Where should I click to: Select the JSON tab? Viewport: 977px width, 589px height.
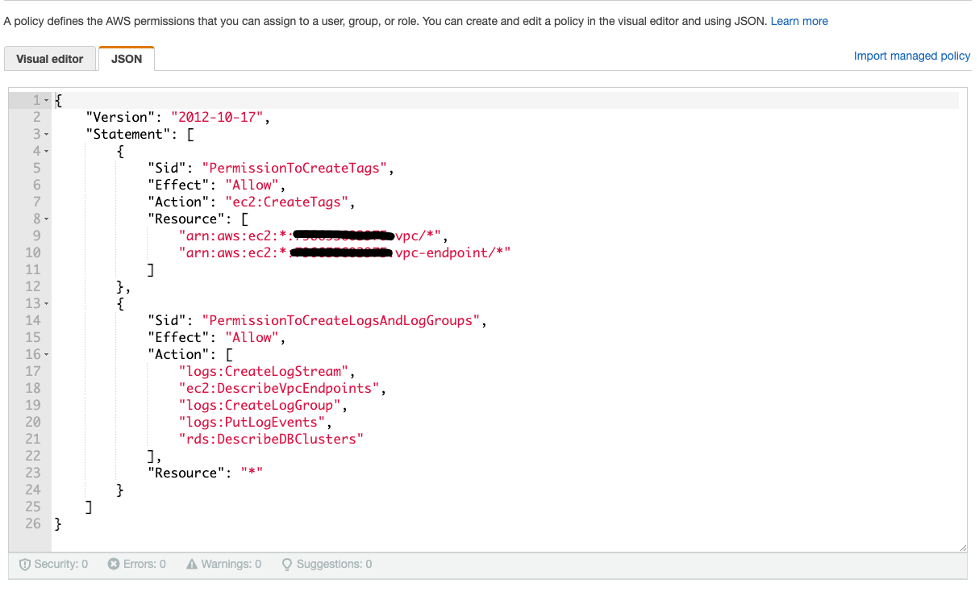(x=126, y=58)
